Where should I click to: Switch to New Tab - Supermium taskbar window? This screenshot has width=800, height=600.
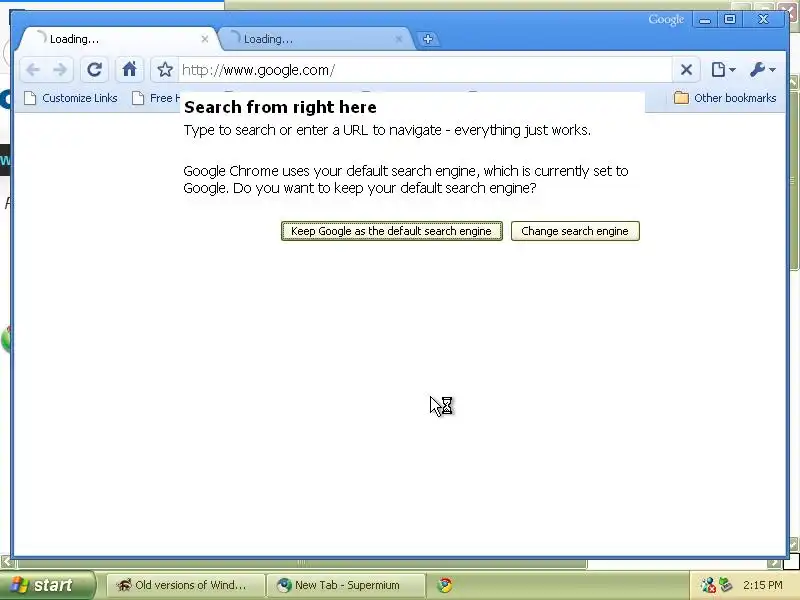click(346, 585)
